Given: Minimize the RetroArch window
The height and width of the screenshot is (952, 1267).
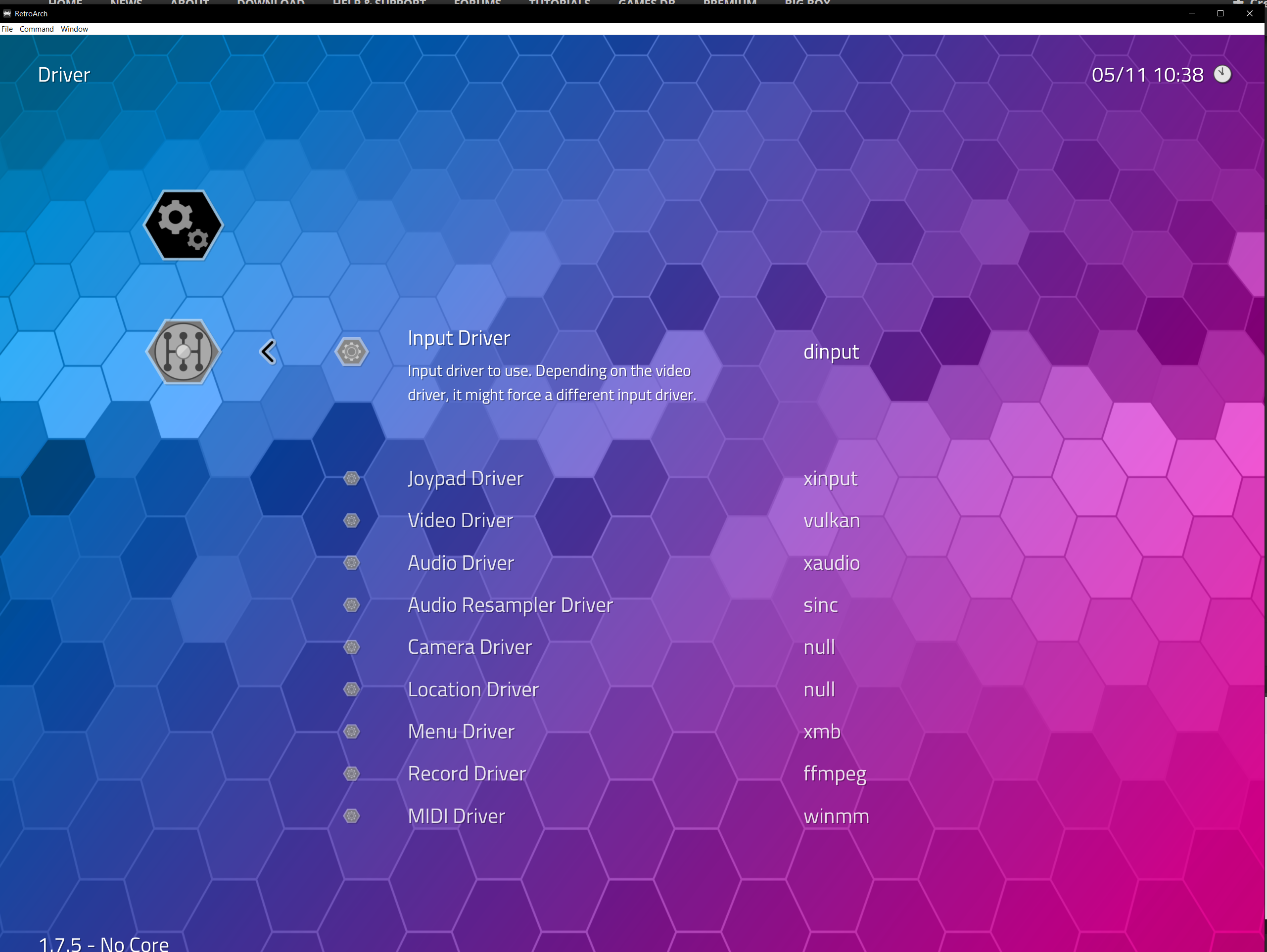Looking at the screenshot, I should click(x=1191, y=13).
